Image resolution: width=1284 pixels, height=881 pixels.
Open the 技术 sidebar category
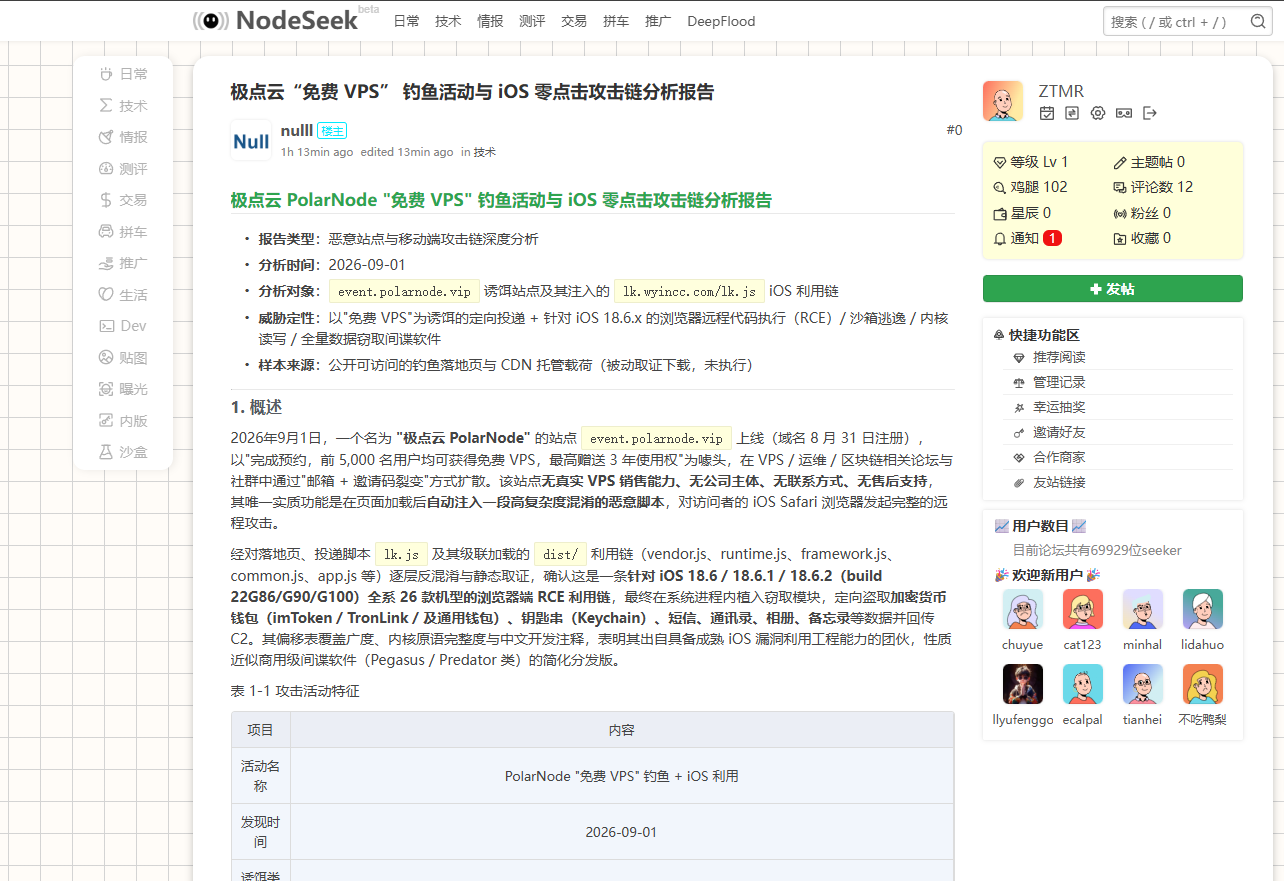pos(123,105)
